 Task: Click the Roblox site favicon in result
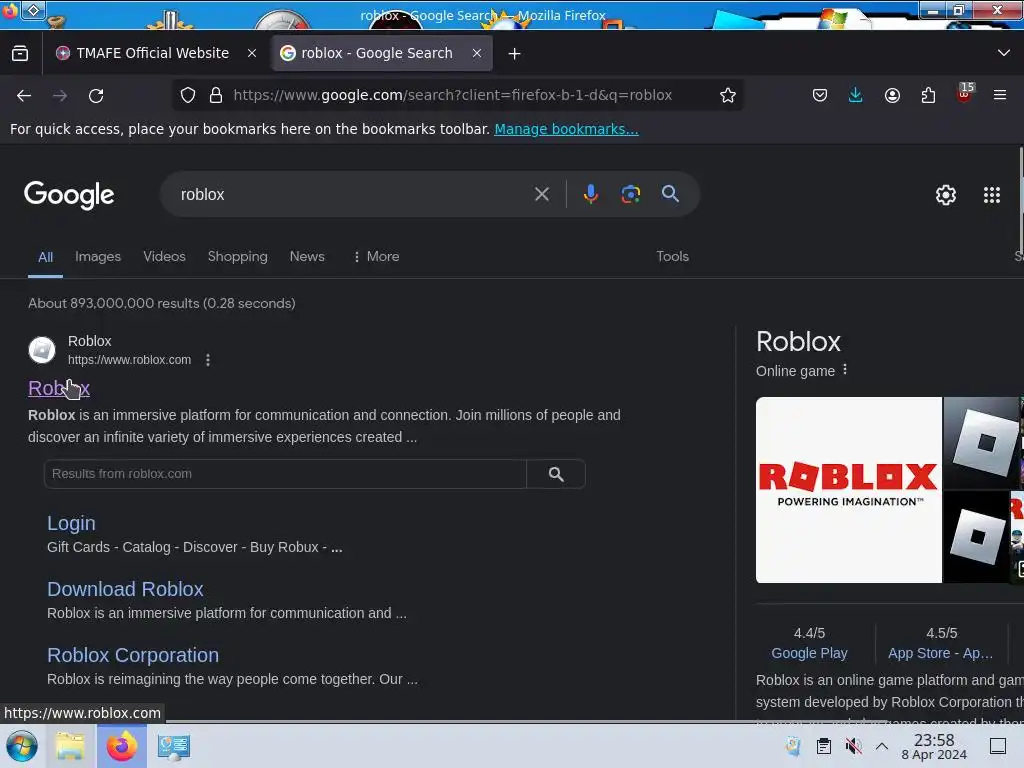pos(42,350)
